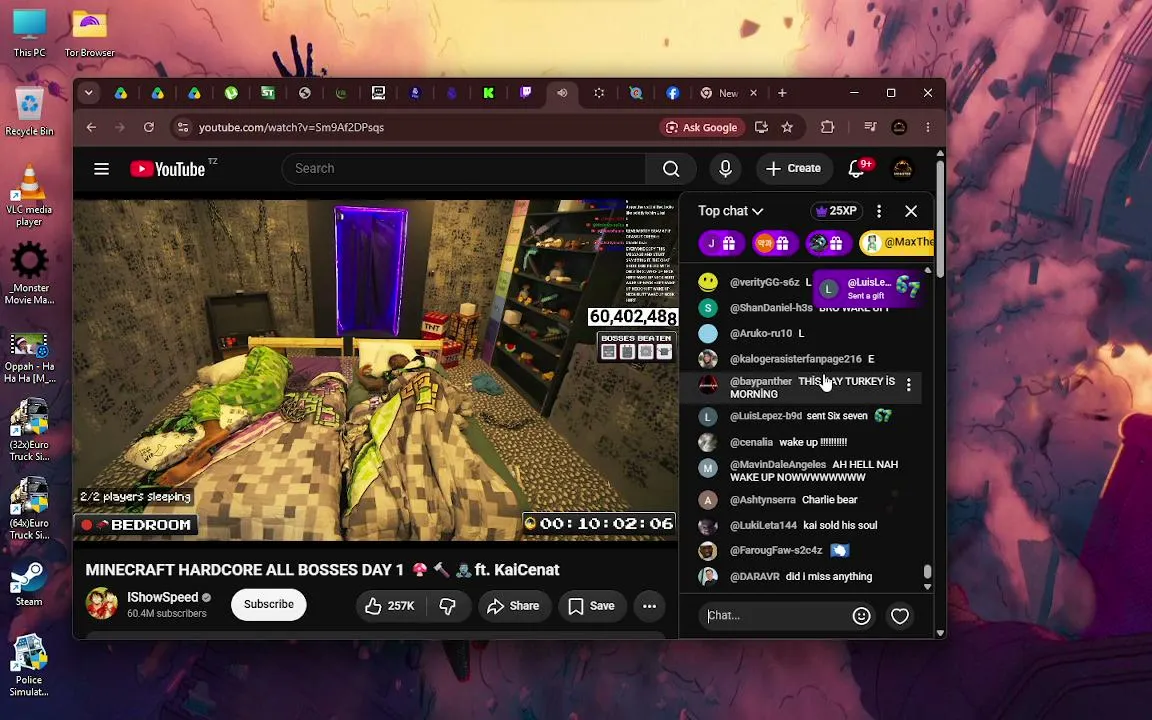Like the video showing 257K likes

click(x=390, y=606)
